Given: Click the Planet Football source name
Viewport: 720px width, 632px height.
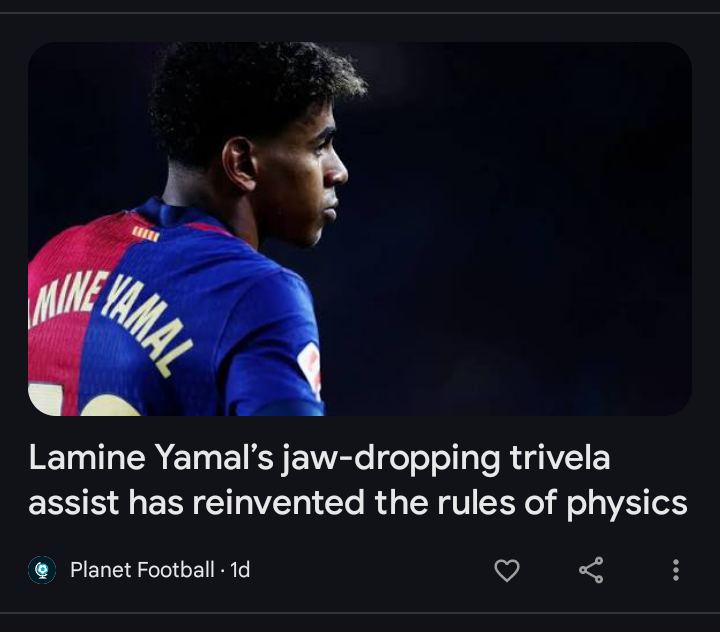Looking at the screenshot, I should click(x=142, y=570).
